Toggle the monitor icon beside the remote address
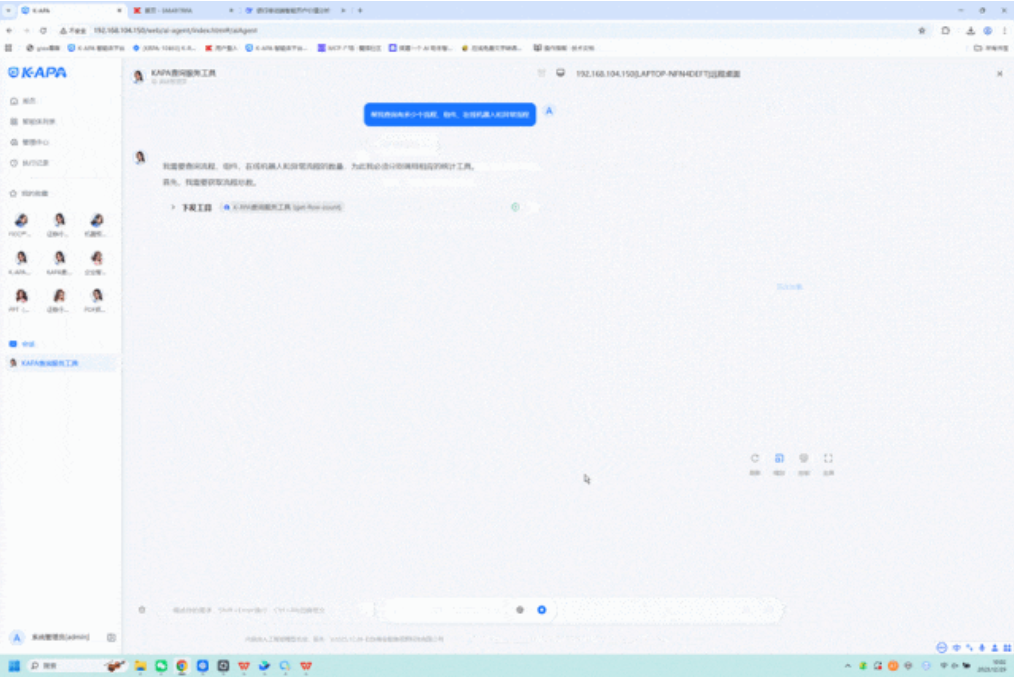This screenshot has height=678, width=1014. [560, 73]
